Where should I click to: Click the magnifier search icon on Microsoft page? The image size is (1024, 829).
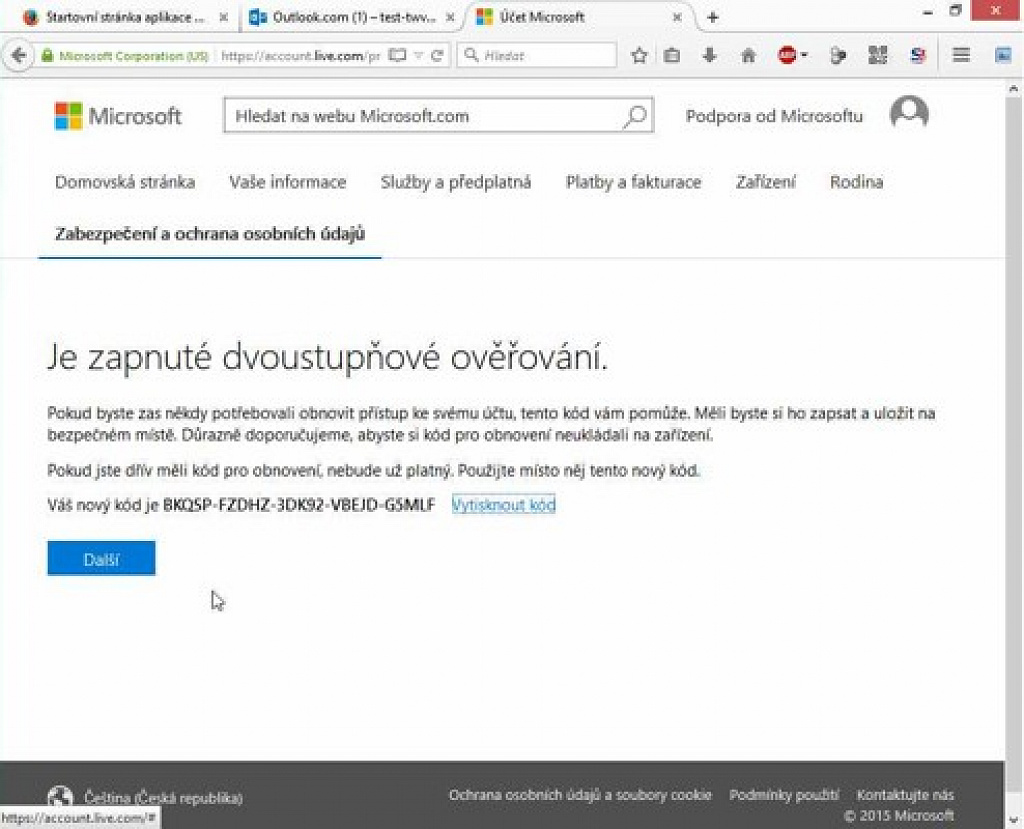tap(635, 116)
